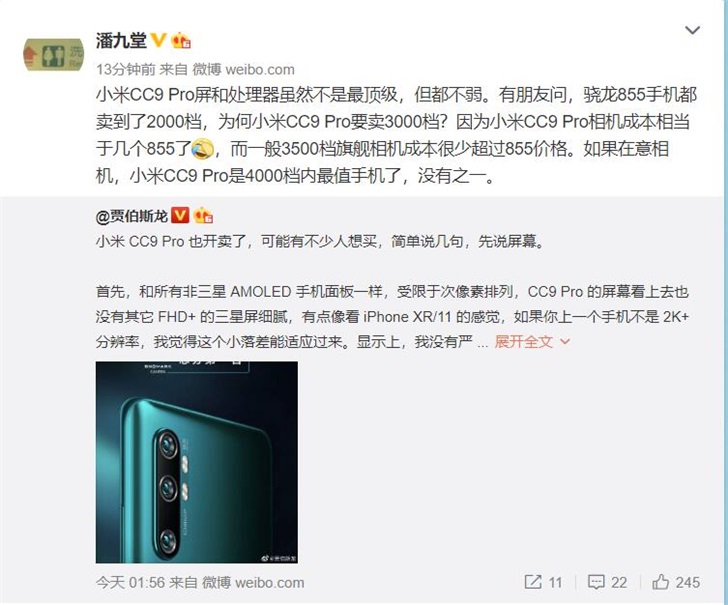Screen dimensions: 728x605
Task: Click the arrow next to 展开全文
Action: (x=565, y=342)
